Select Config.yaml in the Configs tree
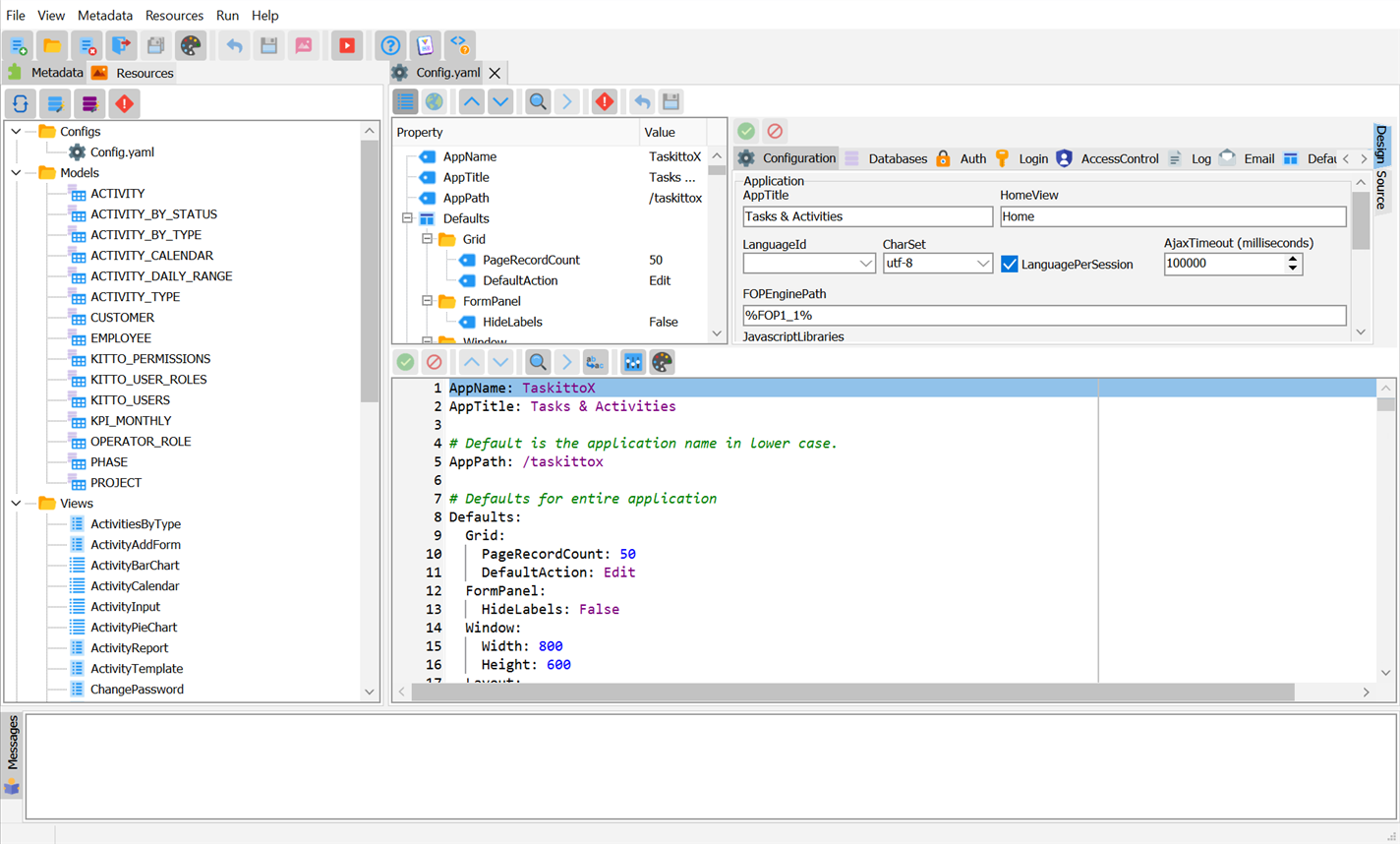Screen dimensions: 1400x844 (122, 151)
